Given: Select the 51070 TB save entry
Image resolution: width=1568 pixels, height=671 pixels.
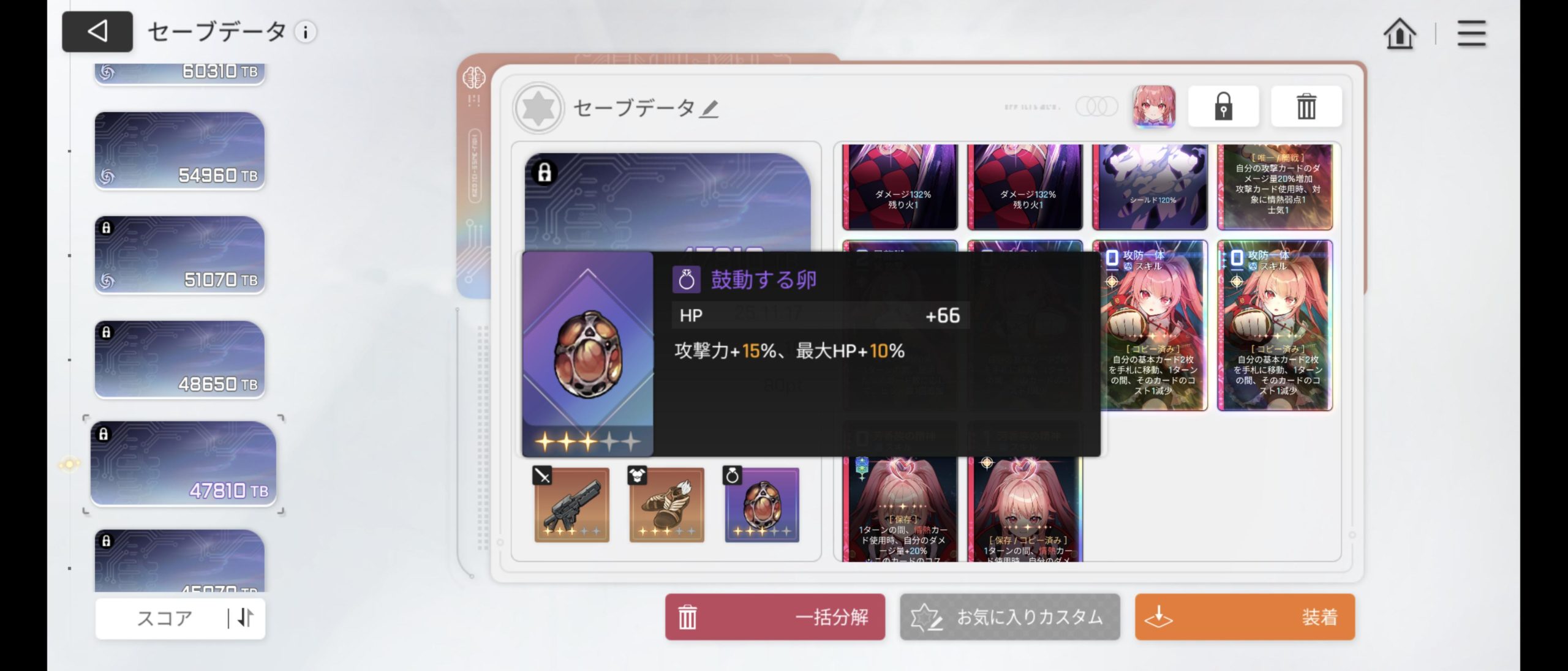Looking at the screenshot, I should click(x=179, y=255).
